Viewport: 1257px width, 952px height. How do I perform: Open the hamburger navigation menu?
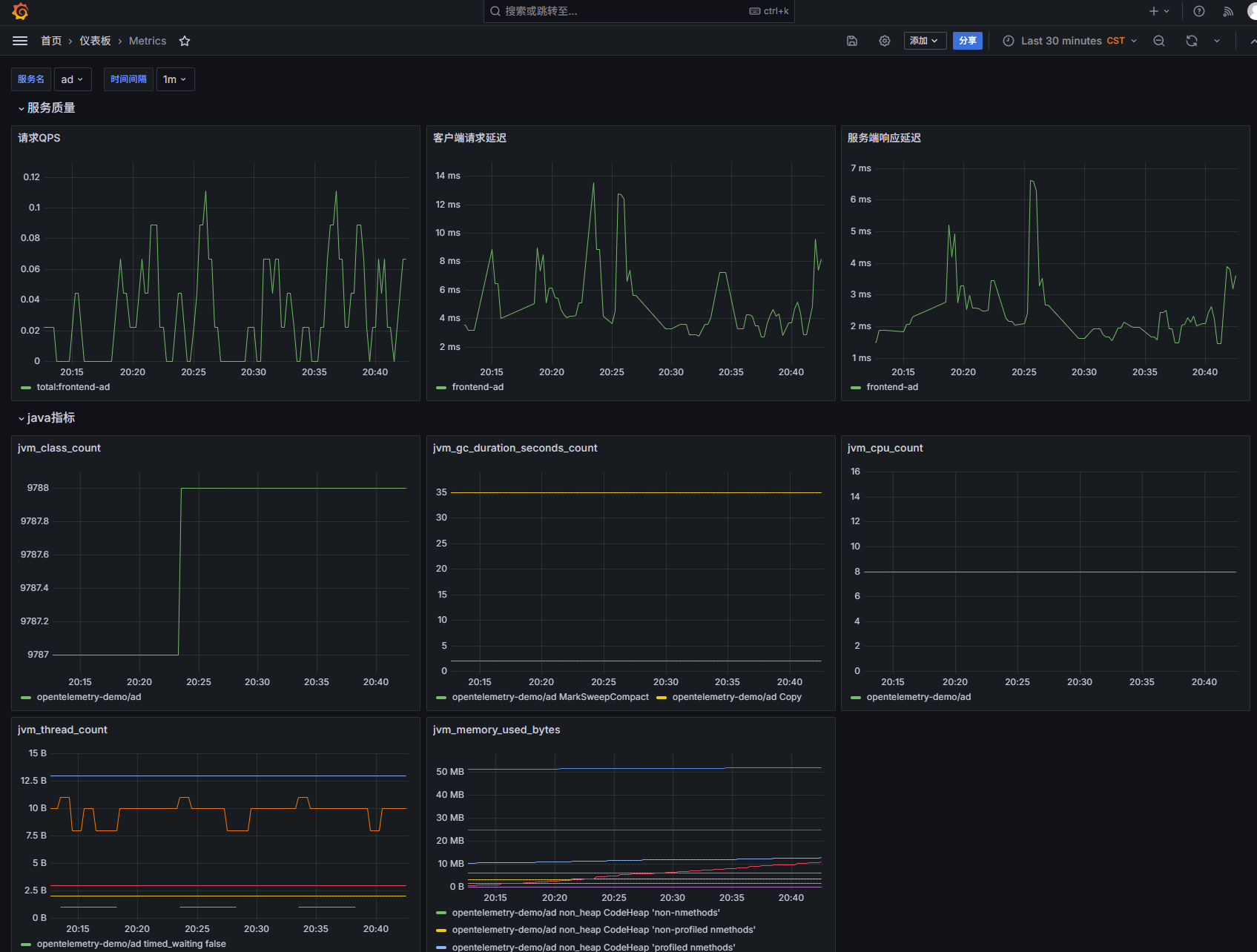[20, 41]
